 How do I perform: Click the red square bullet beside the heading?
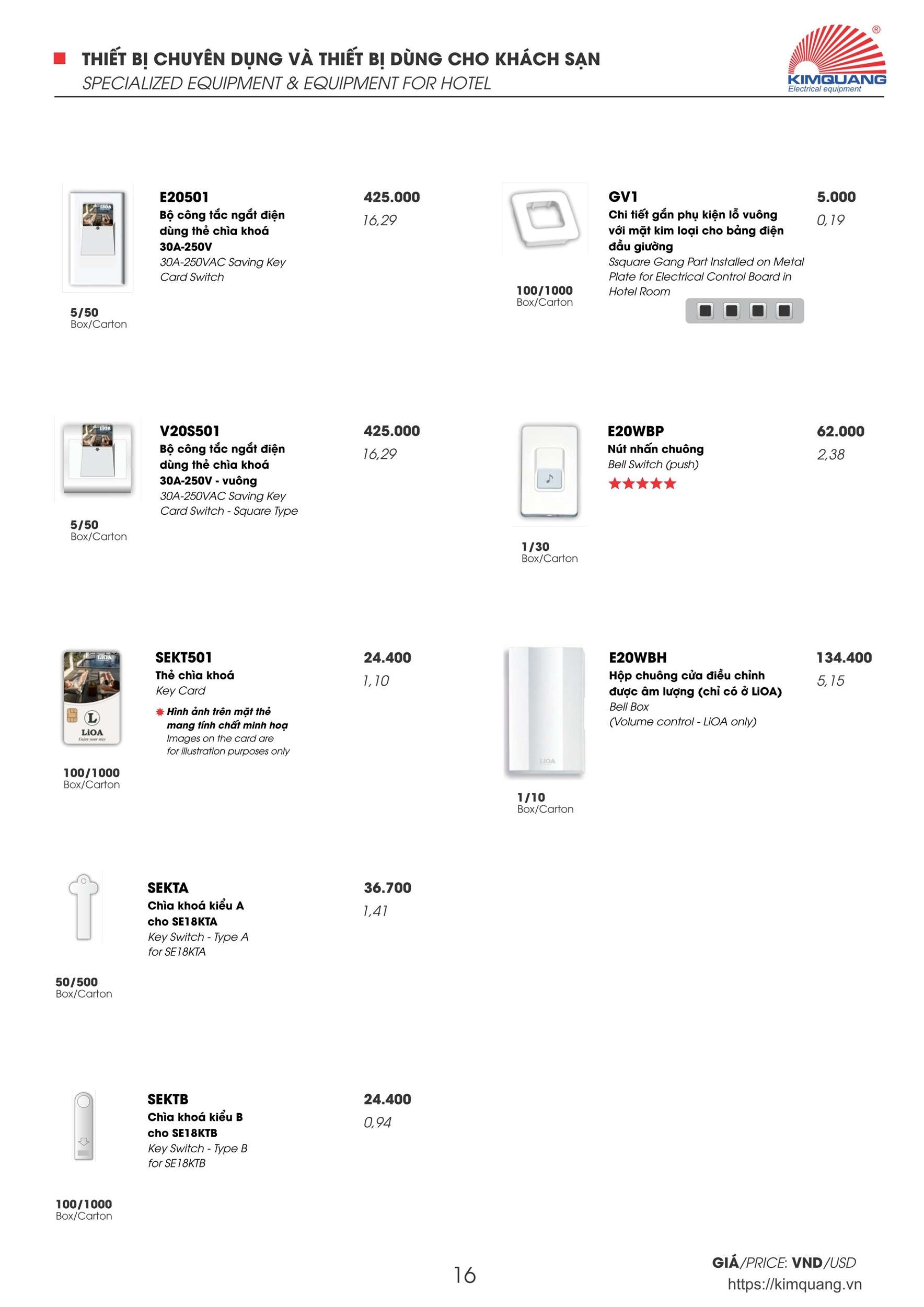59,58
